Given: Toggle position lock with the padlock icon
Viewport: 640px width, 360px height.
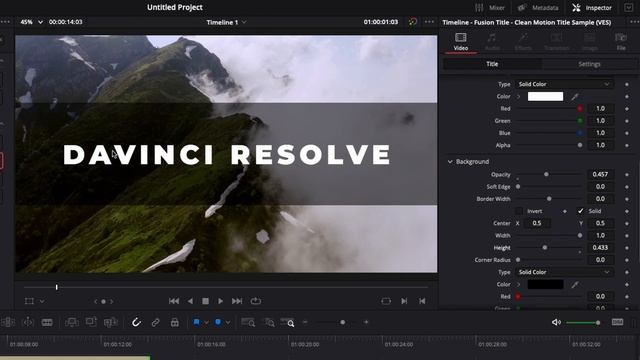Looking at the screenshot, I should [x=175, y=322].
